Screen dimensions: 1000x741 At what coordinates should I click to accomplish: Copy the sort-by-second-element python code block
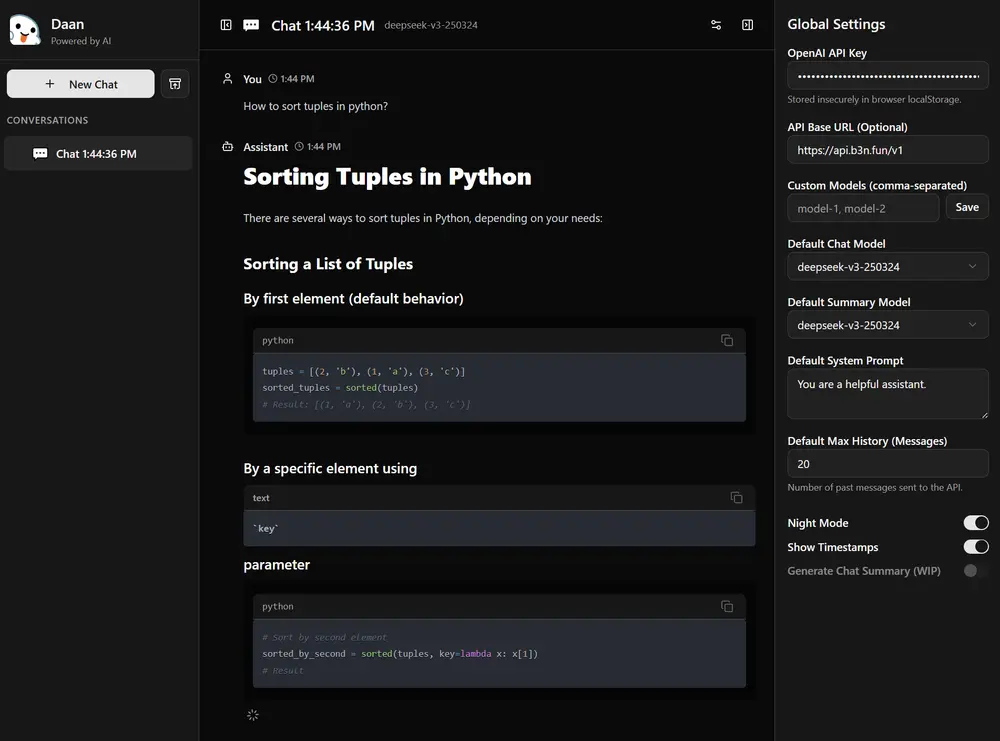click(727, 606)
